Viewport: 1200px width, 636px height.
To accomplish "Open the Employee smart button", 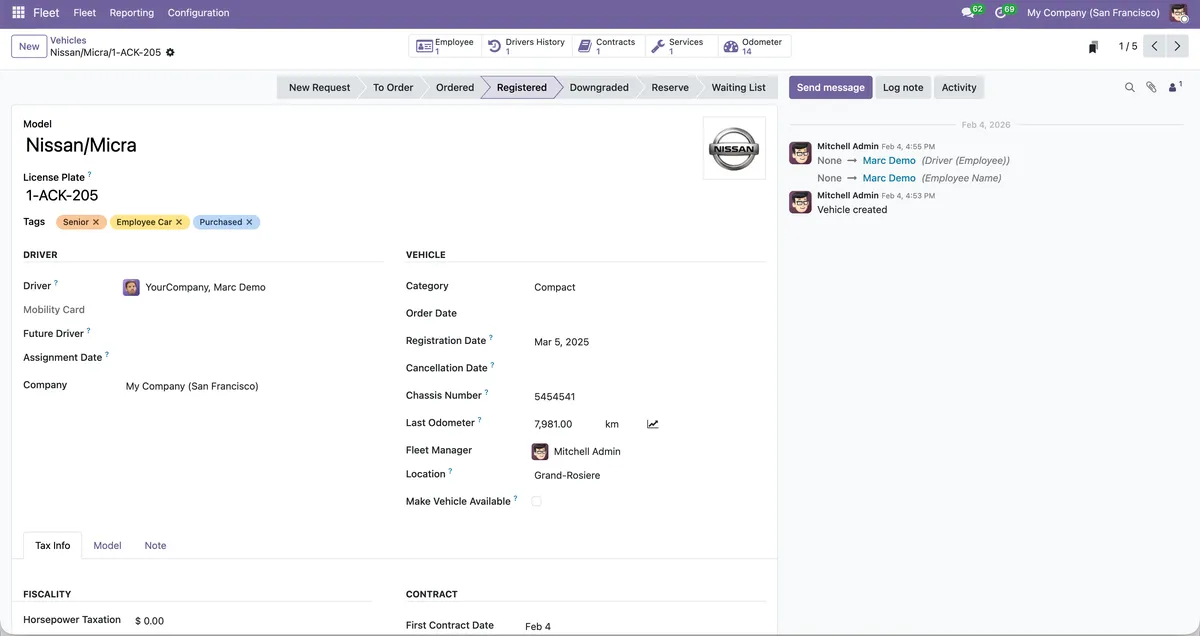I will pyautogui.click(x=445, y=46).
